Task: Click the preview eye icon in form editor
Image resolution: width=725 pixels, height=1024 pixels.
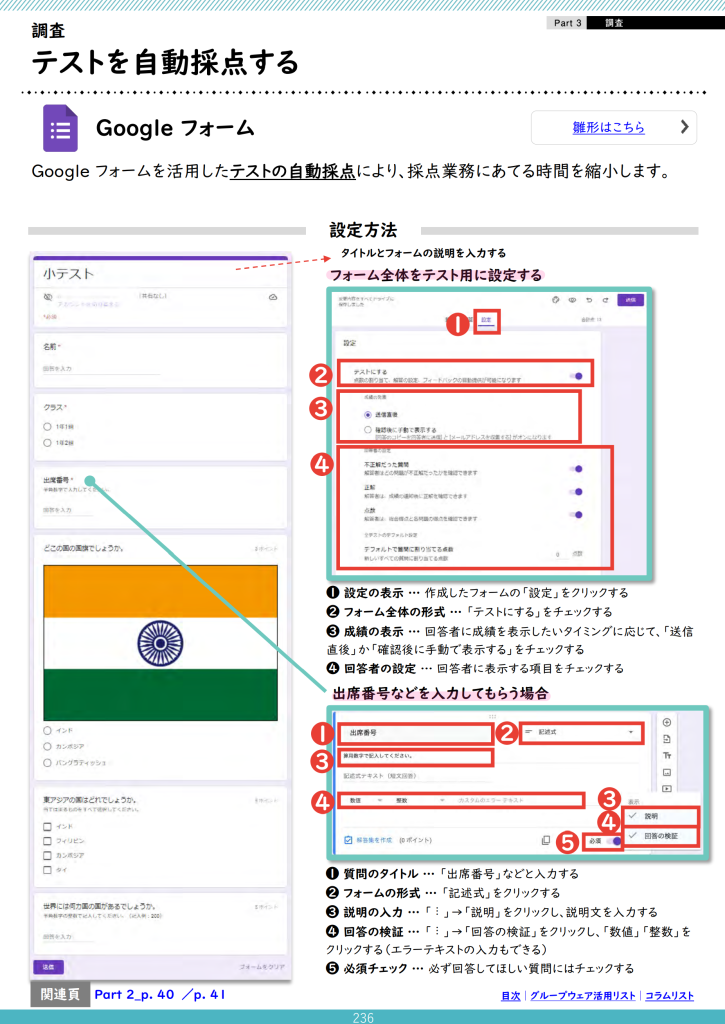Action: coord(572,300)
